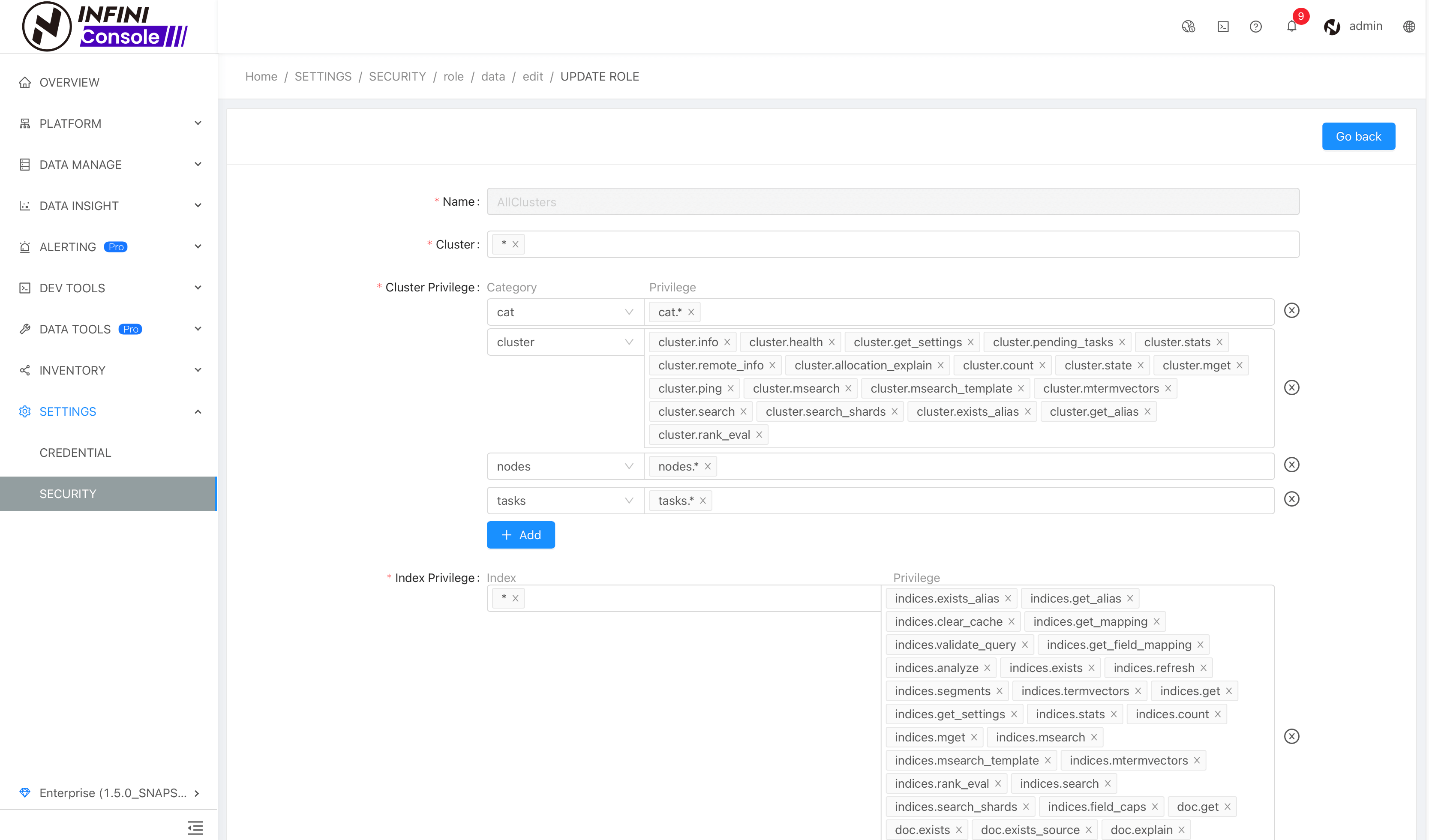Open the command console terminal icon

(1222, 26)
